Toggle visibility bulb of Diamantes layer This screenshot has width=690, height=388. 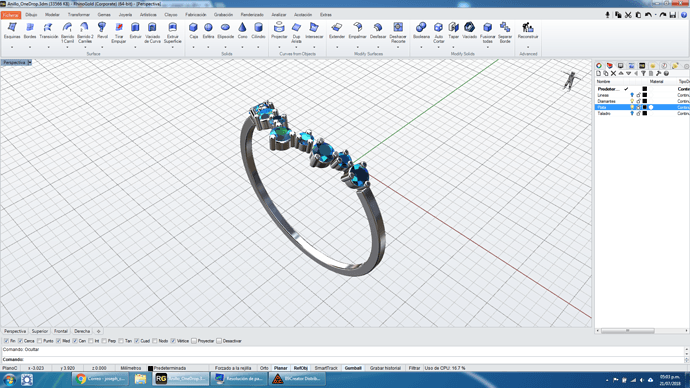pos(632,101)
